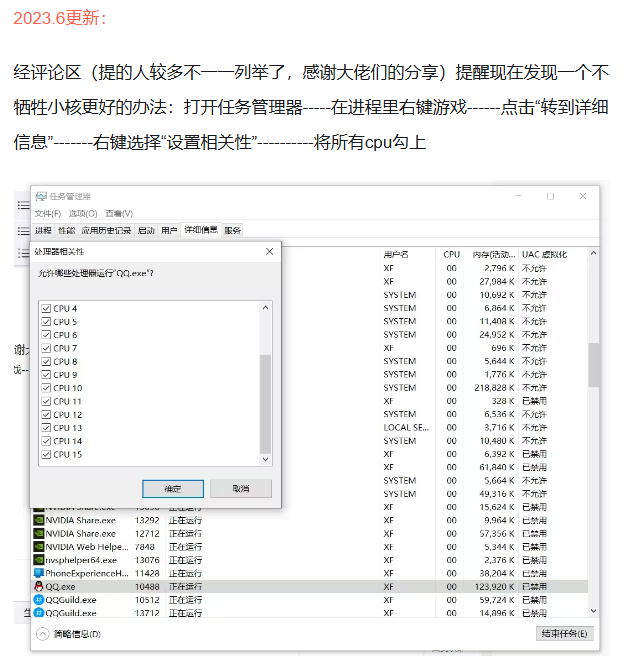
Task: Click PID 13076 cell
Action: [147, 560]
